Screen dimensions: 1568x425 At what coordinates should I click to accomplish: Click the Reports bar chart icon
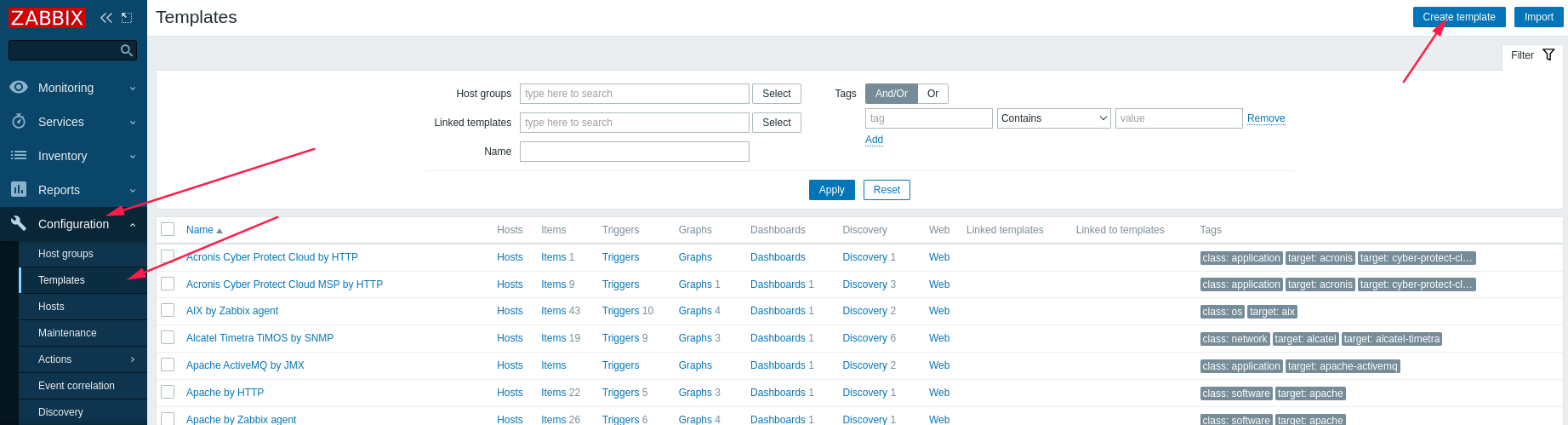(x=19, y=190)
